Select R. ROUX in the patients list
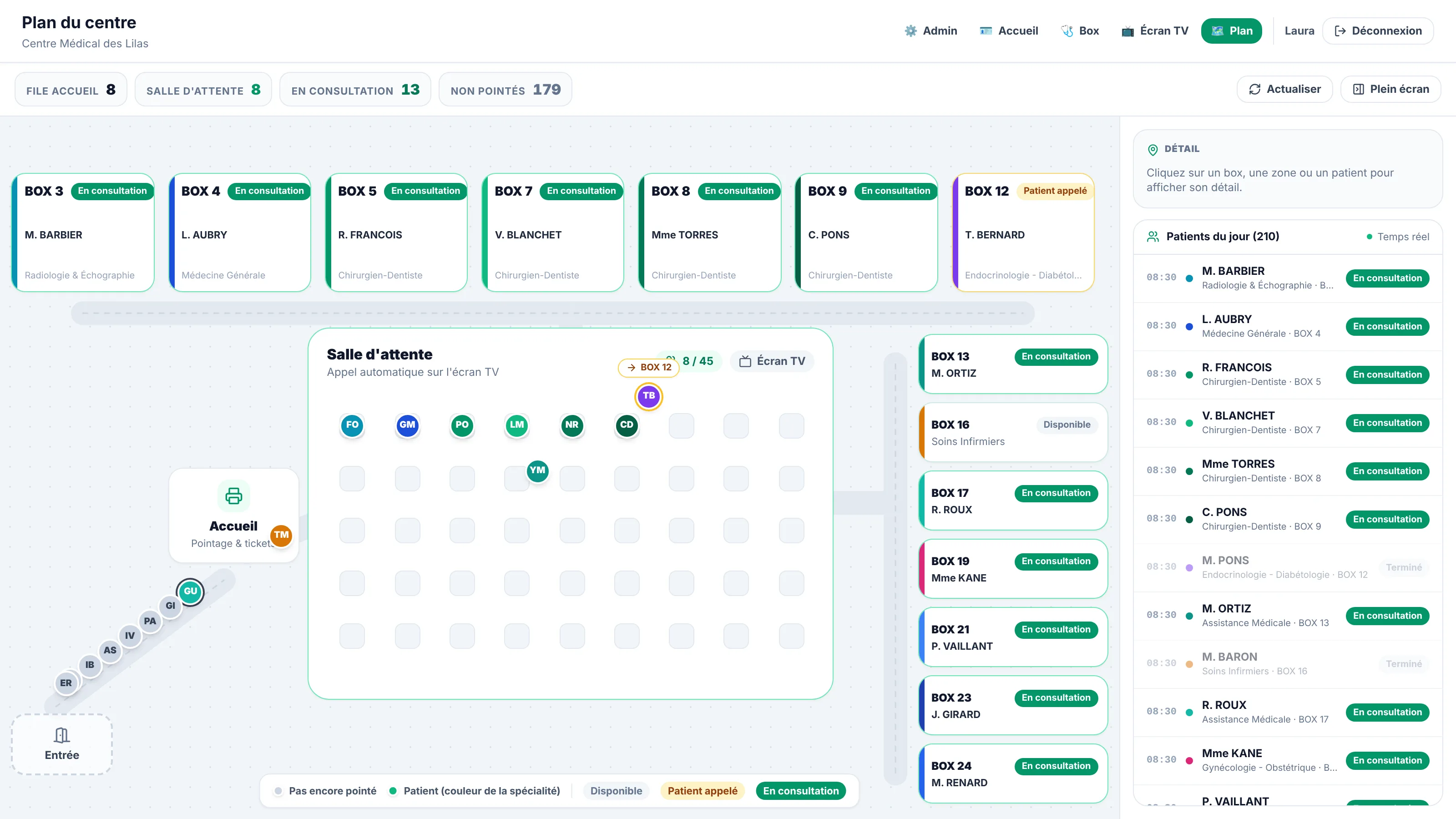The height and width of the screenshot is (819, 1456). coord(1288,712)
